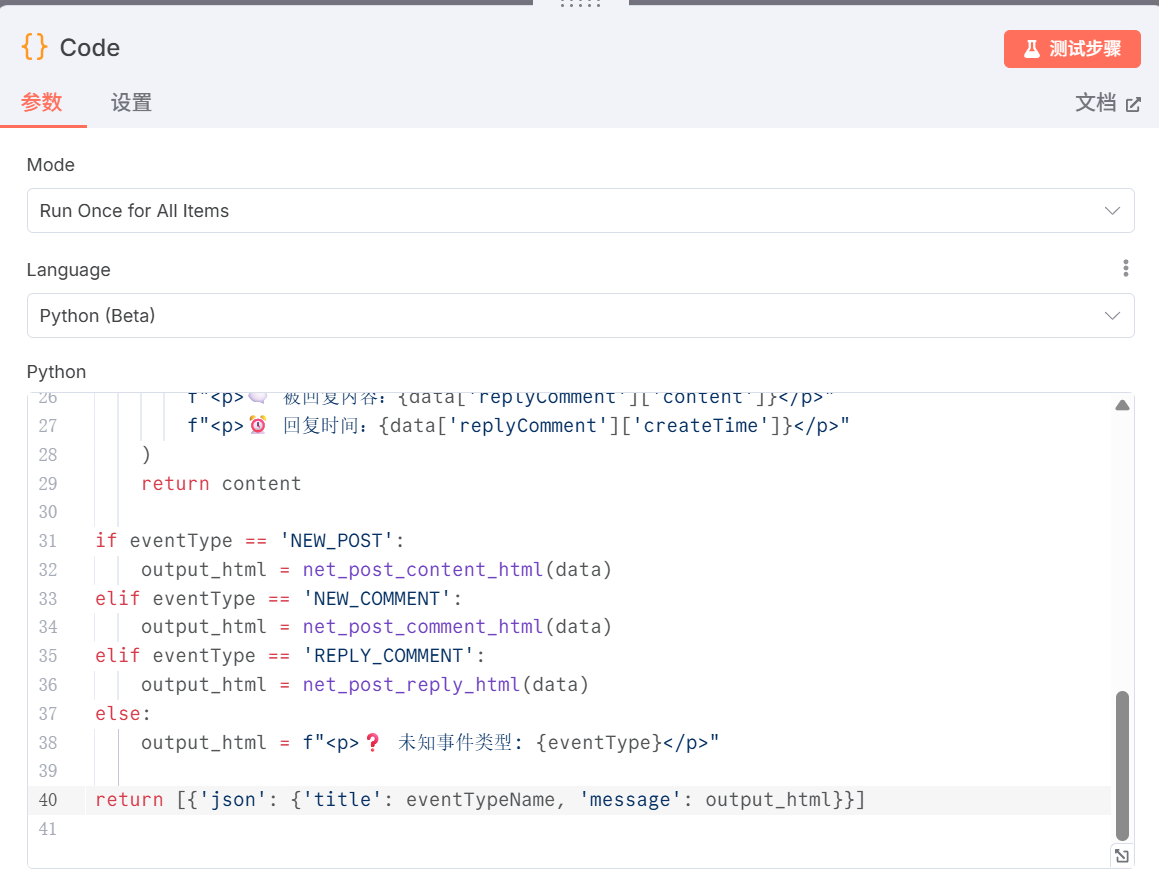Click the Code node title text
This screenshot has height=869, width=1159.
[x=90, y=48]
